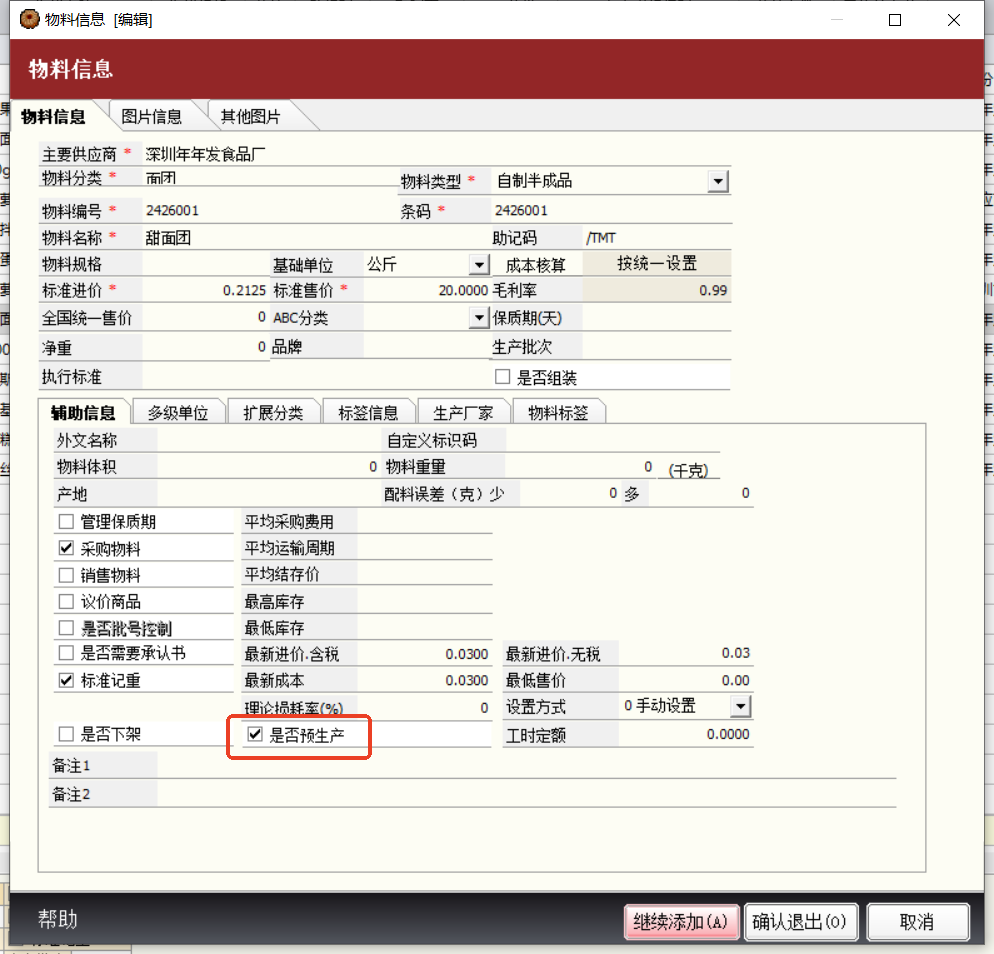Screen dimensions: 994x954
Task: Expand the 设置方式 dropdown
Action: (739, 707)
